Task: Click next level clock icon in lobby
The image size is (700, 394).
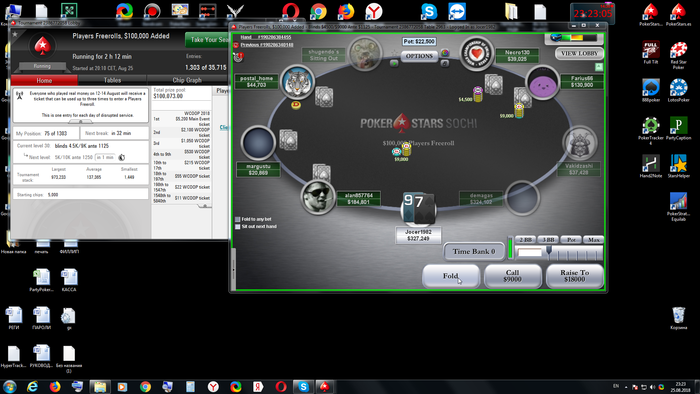Action: click(121, 158)
